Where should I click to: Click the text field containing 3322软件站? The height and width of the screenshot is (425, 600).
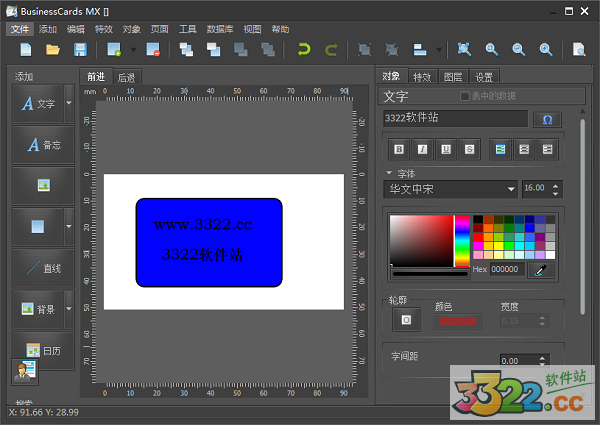point(455,118)
